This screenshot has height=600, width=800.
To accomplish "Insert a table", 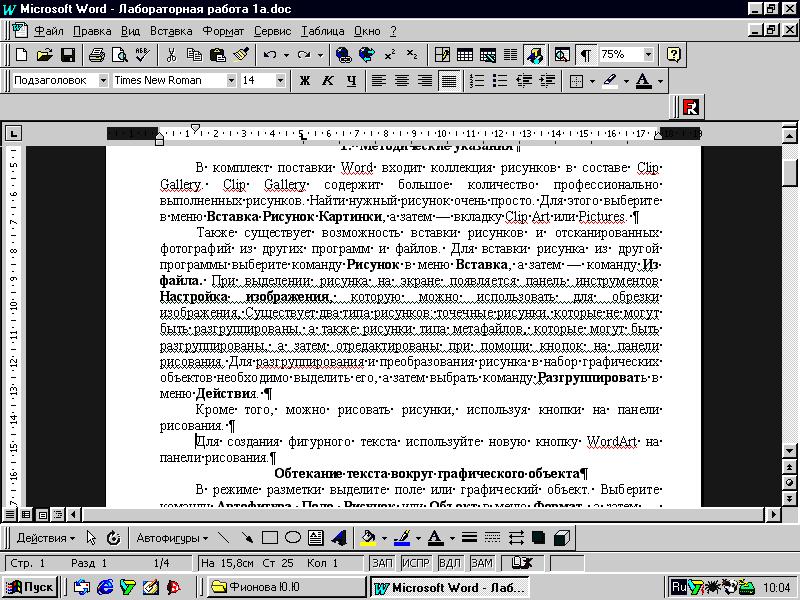I will [465, 55].
